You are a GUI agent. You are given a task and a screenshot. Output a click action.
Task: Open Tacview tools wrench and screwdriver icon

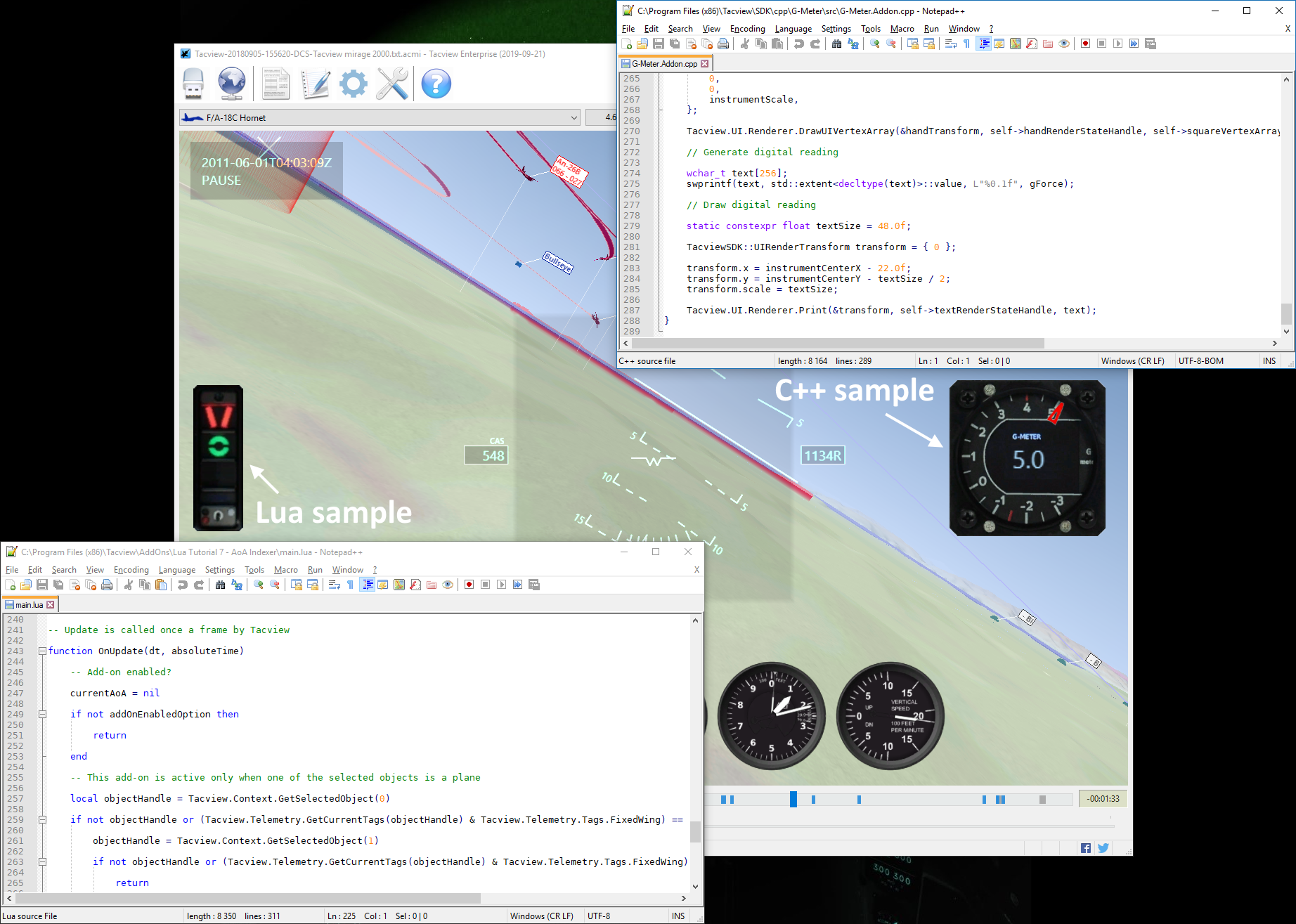coord(392,84)
